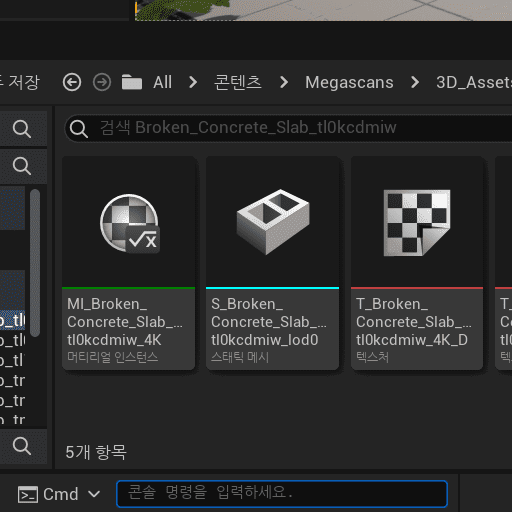
Task: Click the folder icon beside All
Action: pos(132,82)
